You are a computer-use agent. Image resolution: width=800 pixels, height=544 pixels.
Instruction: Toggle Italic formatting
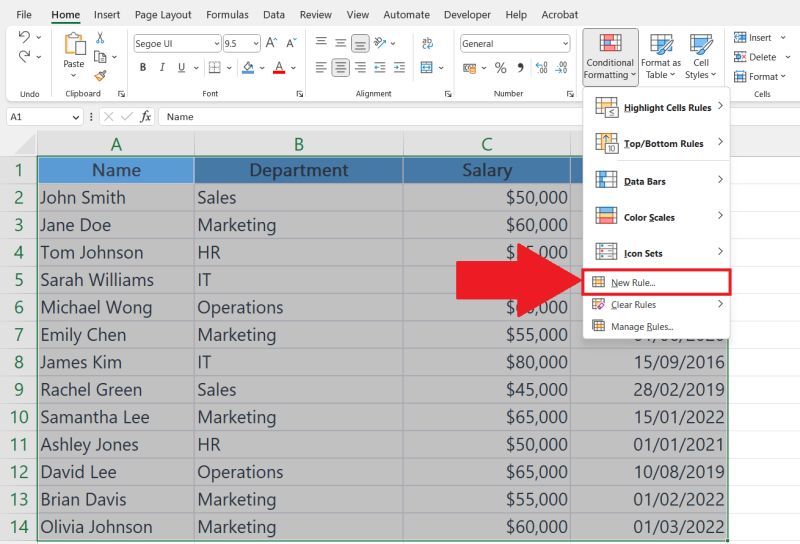click(x=162, y=67)
